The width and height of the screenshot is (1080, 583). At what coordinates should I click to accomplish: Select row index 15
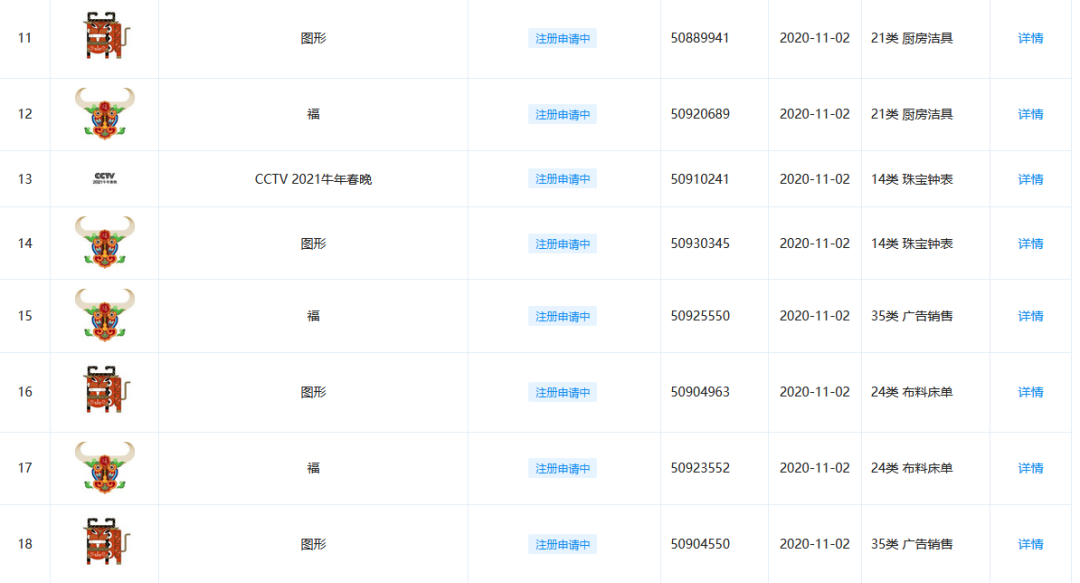pyautogui.click(x=25, y=316)
